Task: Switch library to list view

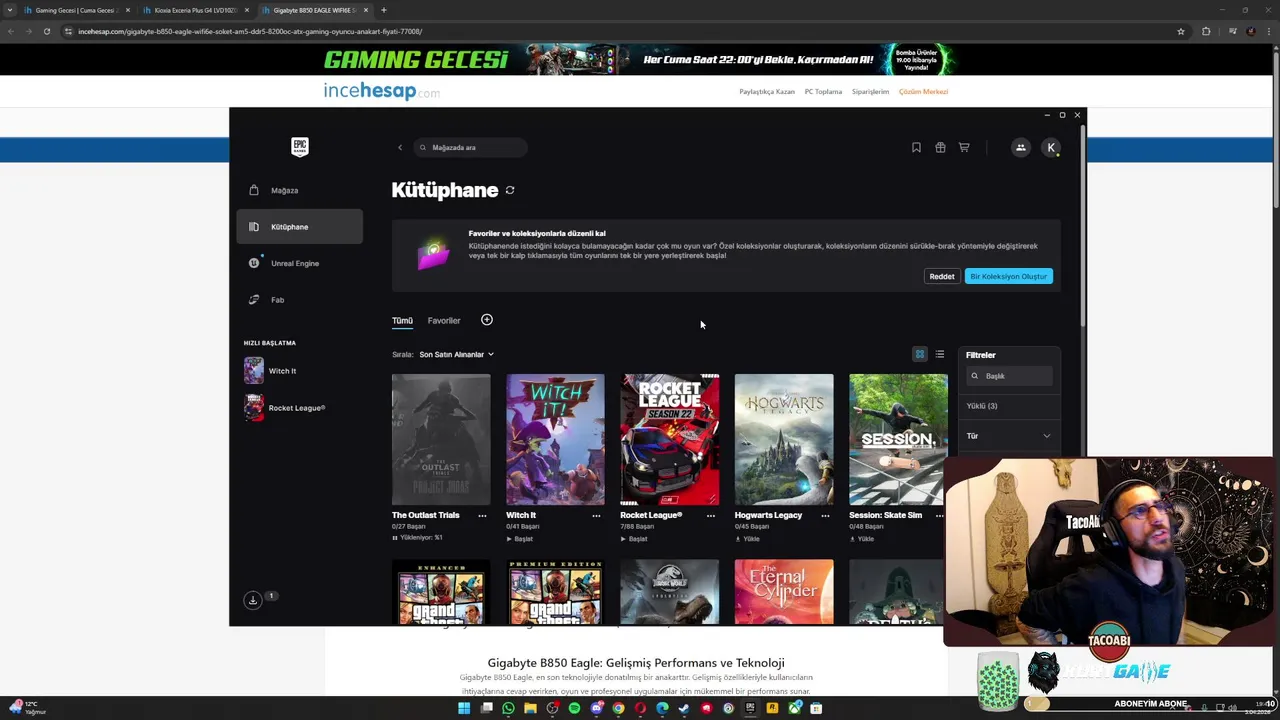Action: click(x=939, y=354)
